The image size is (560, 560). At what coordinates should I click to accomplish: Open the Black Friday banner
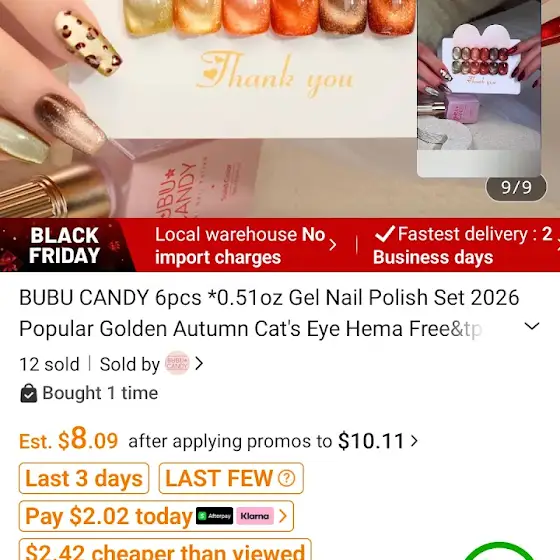pos(66,245)
